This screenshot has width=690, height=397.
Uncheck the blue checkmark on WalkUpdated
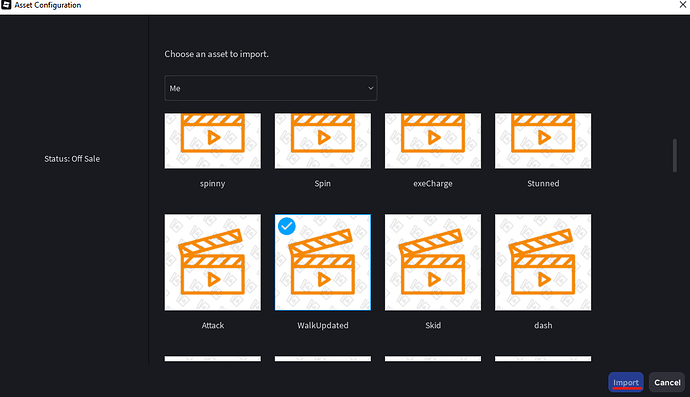pos(287,226)
